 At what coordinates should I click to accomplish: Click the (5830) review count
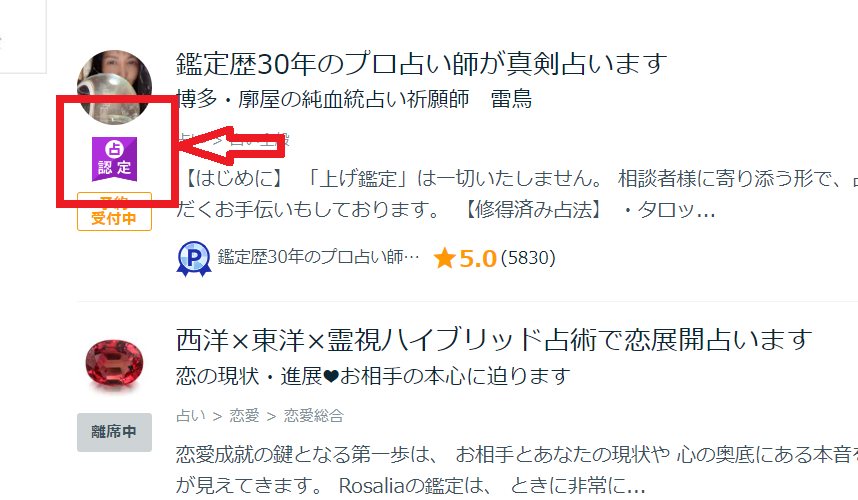click(x=528, y=258)
